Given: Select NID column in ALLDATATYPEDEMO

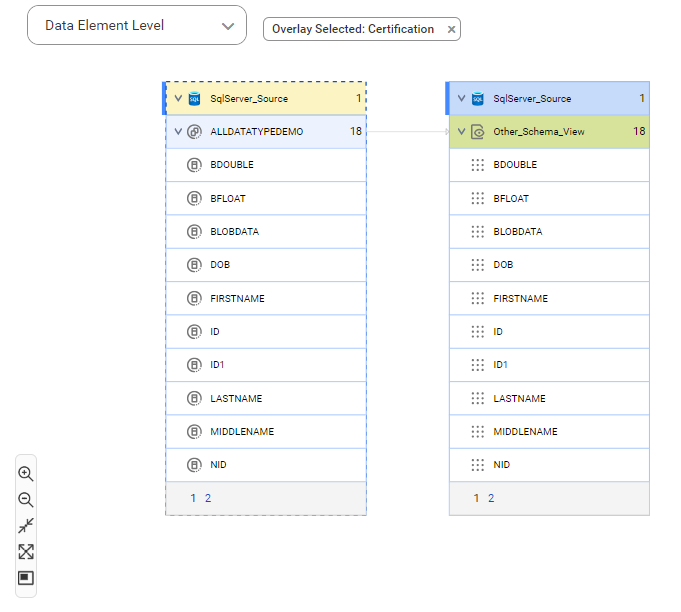Looking at the screenshot, I should click(x=266, y=465).
